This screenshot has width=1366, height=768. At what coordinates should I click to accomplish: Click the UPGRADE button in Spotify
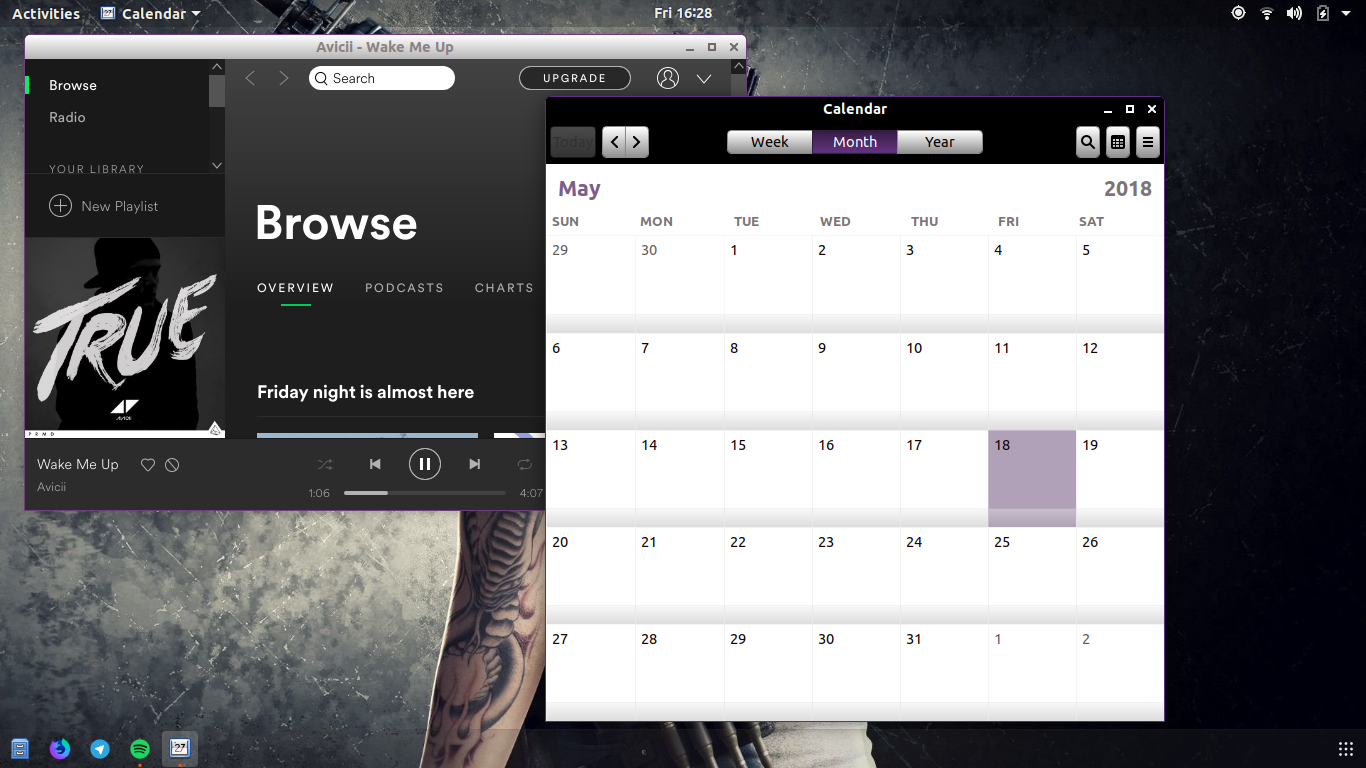(x=575, y=78)
